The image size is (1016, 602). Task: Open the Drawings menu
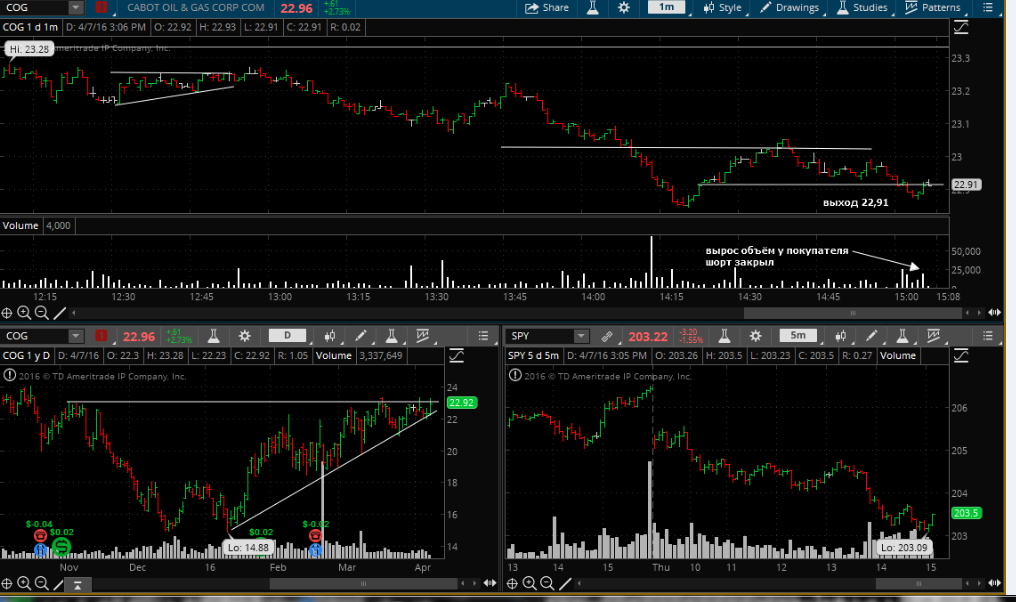[789, 8]
